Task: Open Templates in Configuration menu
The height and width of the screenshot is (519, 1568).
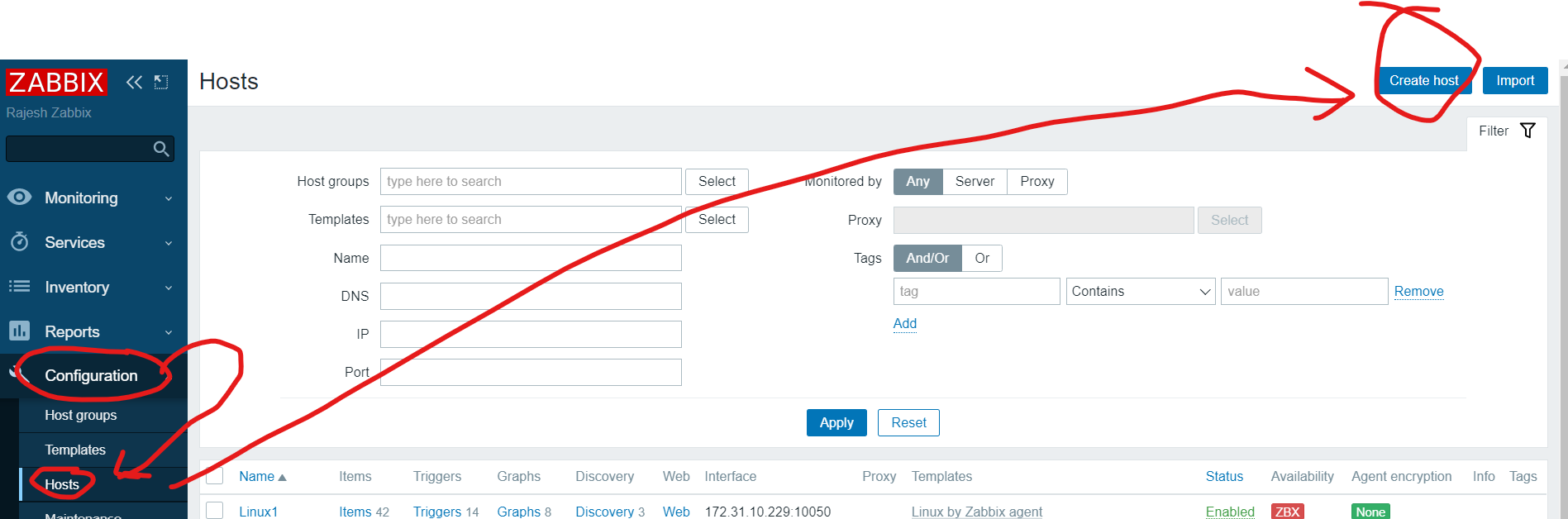Action: click(x=75, y=450)
